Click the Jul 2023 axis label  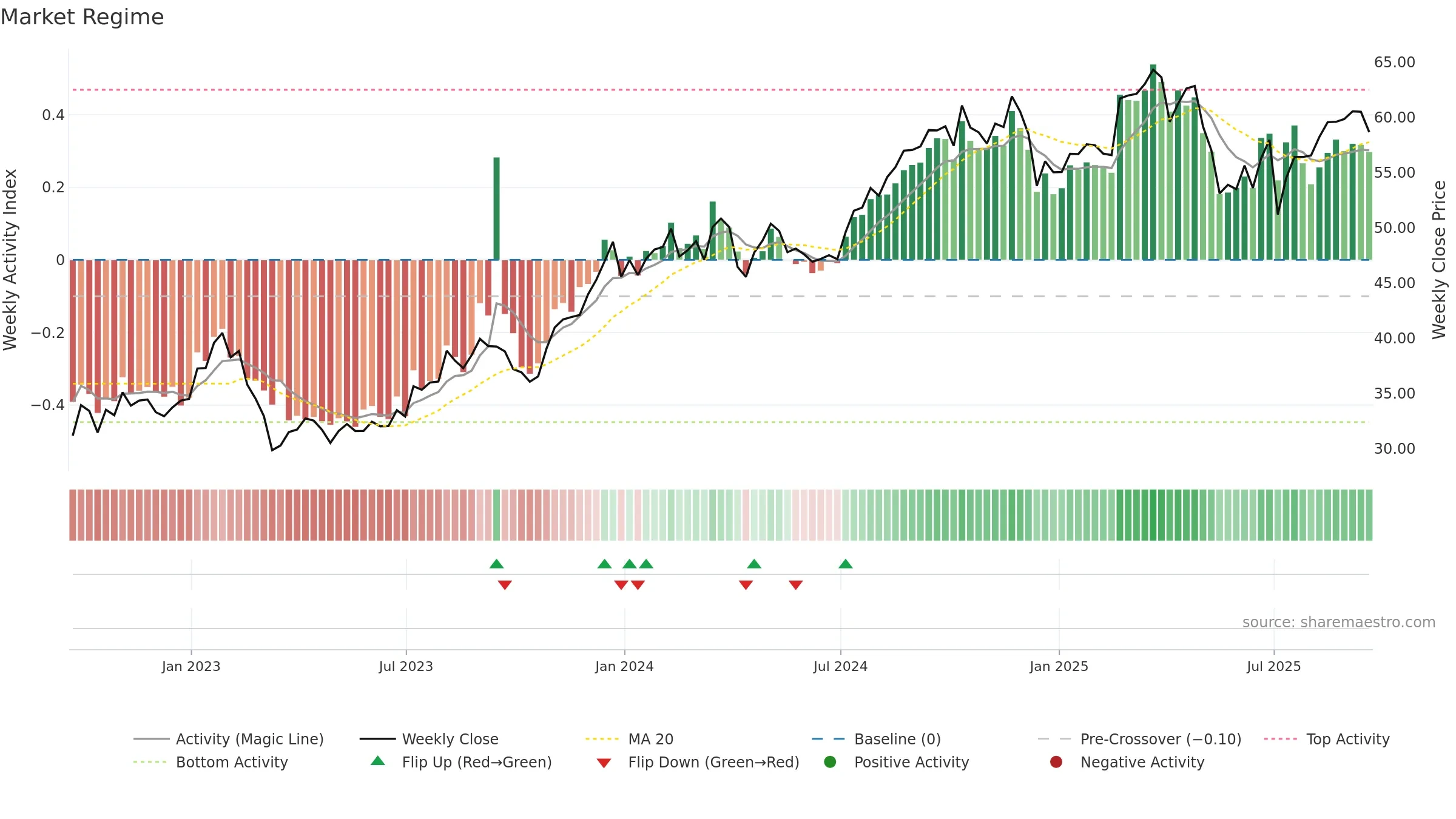406,666
